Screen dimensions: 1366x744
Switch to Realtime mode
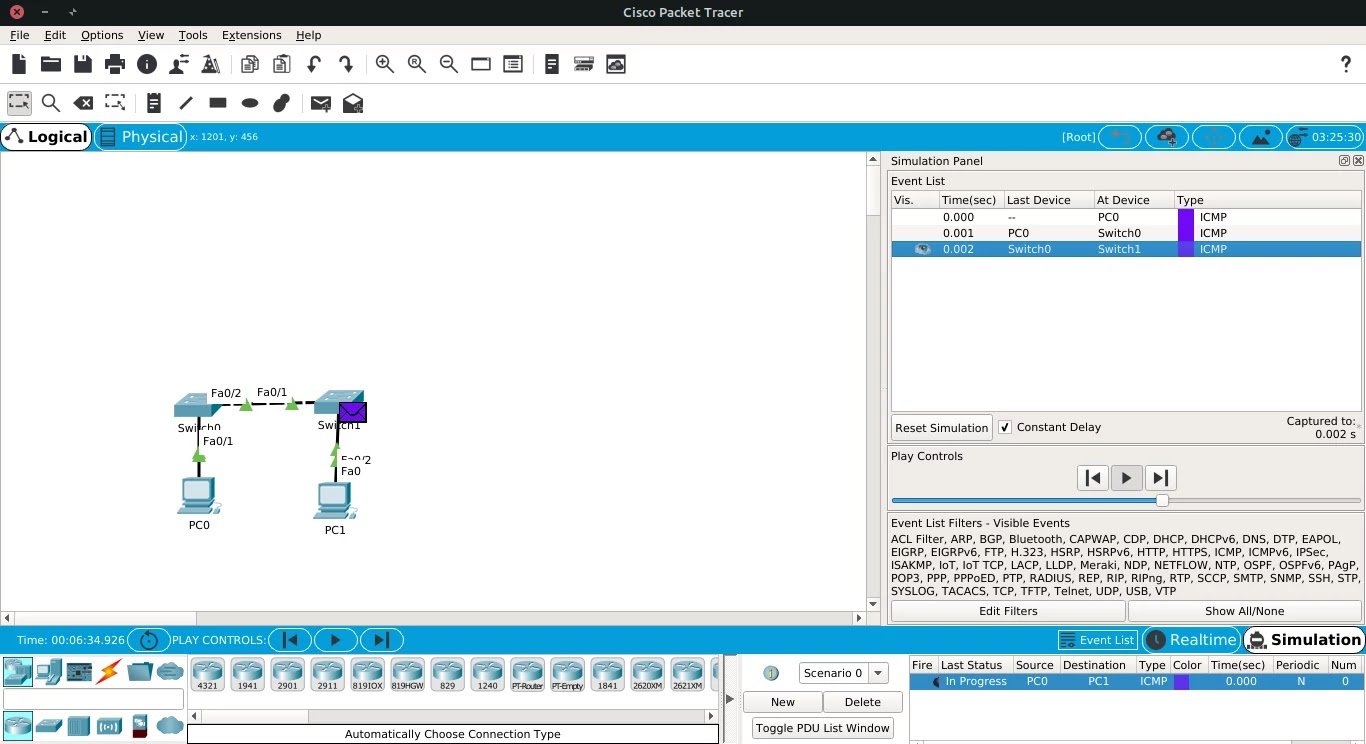tap(1192, 640)
